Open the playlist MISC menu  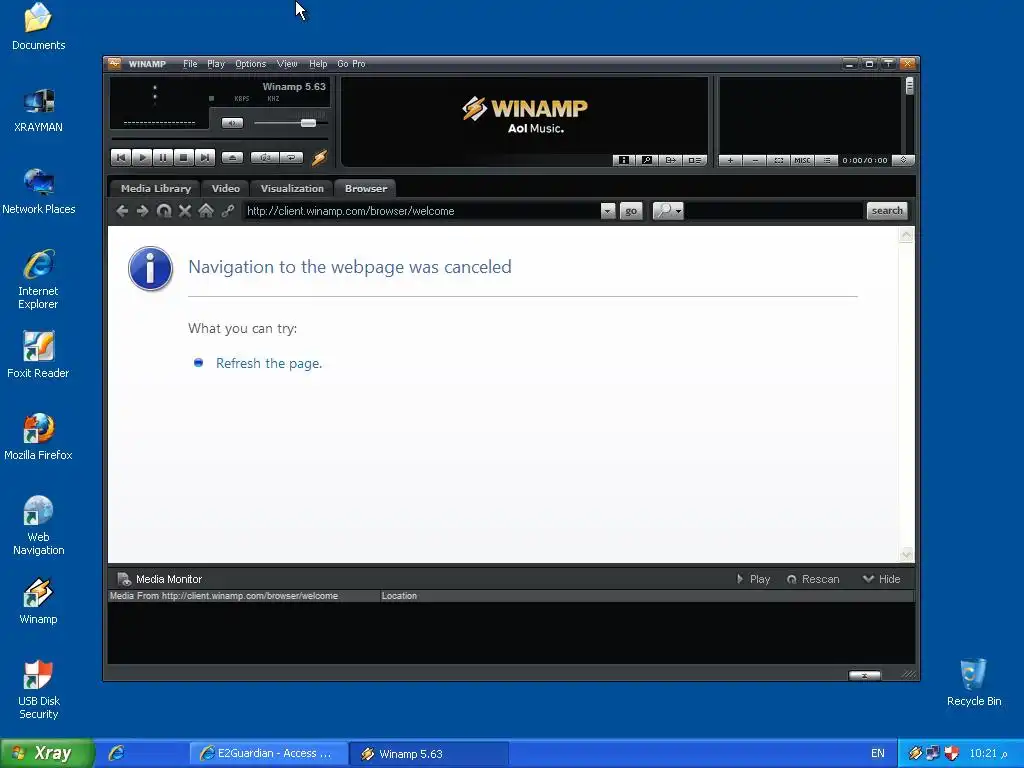click(x=802, y=160)
